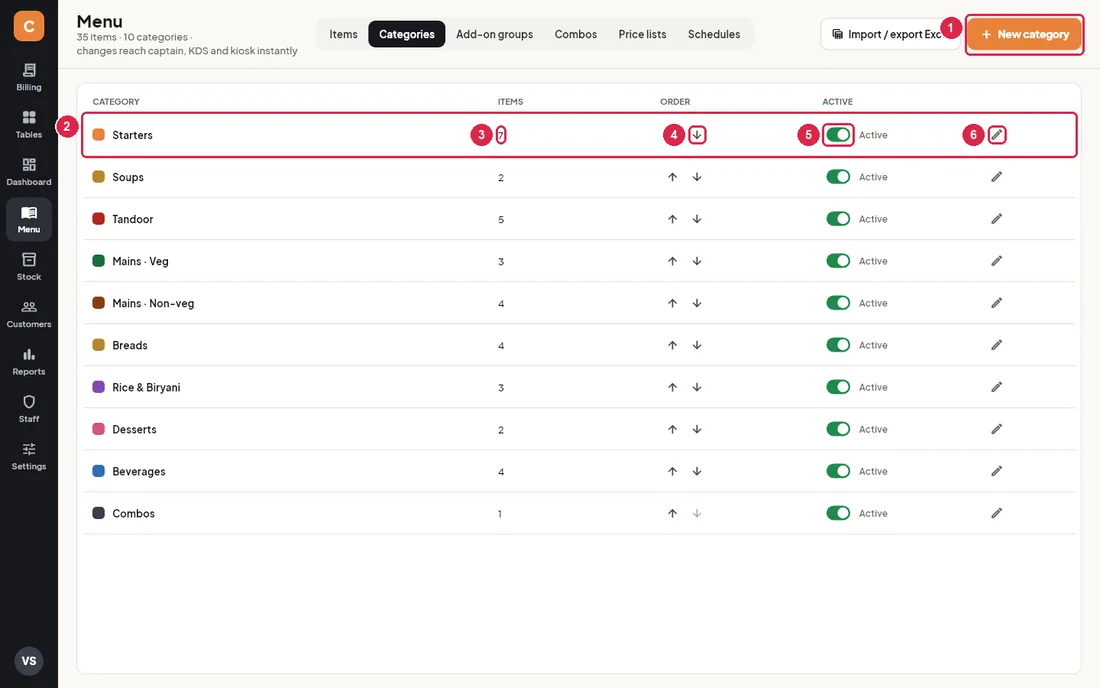Click the New category button
The height and width of the screenshot is (688, 1100).
[x=1025, y=34]
